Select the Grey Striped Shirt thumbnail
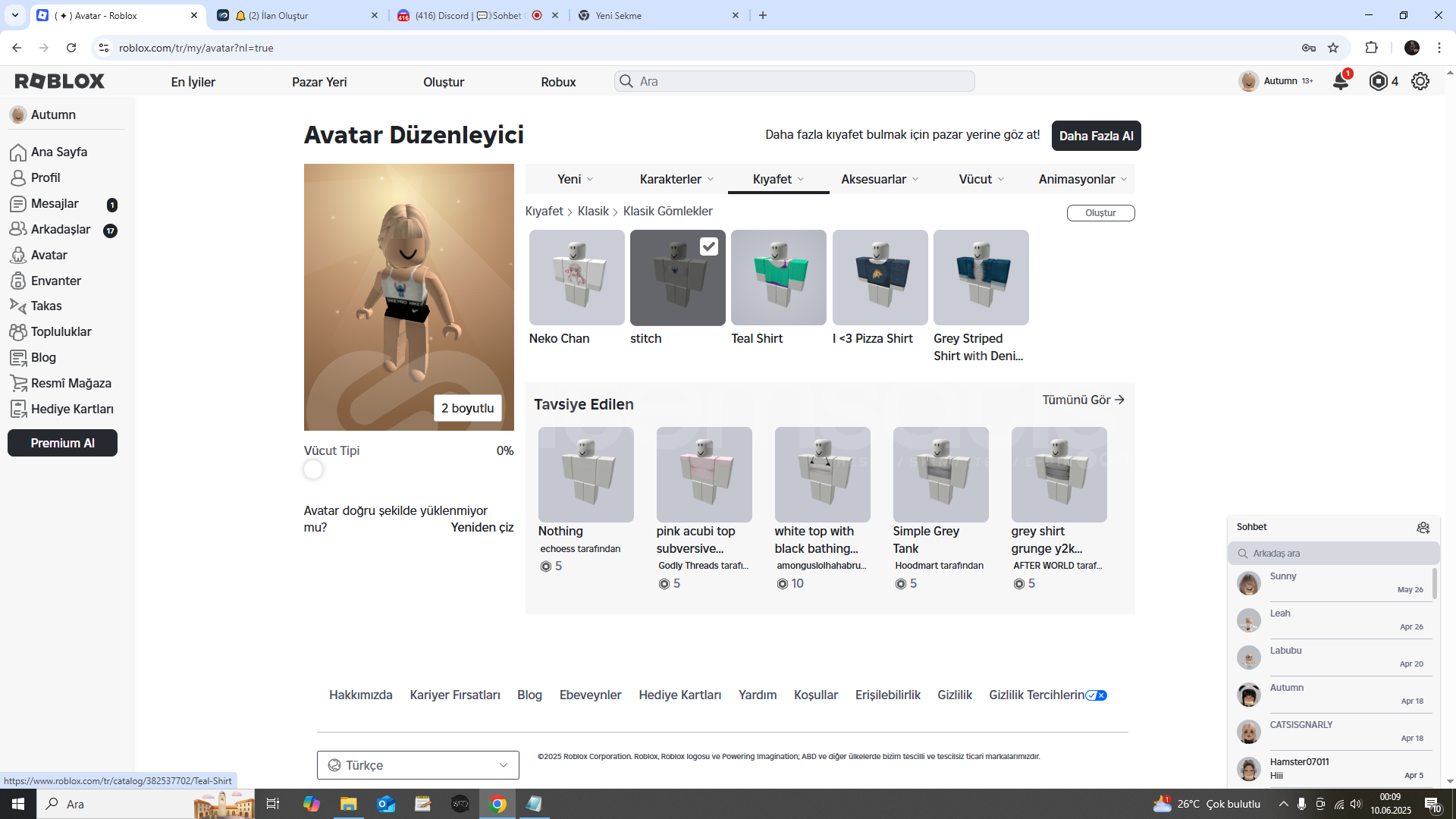The image size is (1456, 819). tap(981, 278)
